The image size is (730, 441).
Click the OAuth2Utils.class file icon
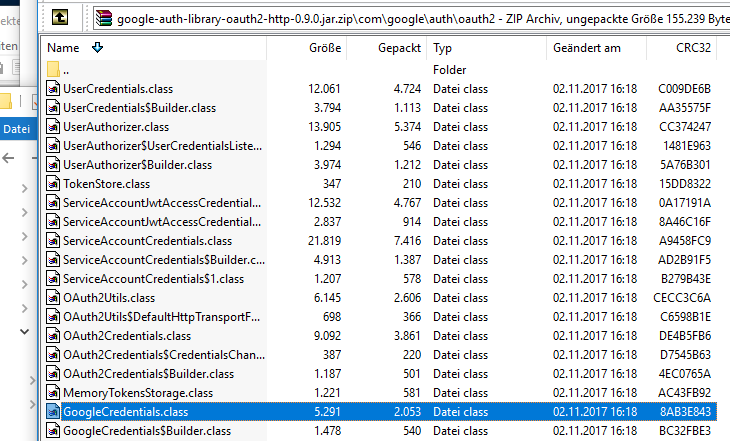(53, 298)
